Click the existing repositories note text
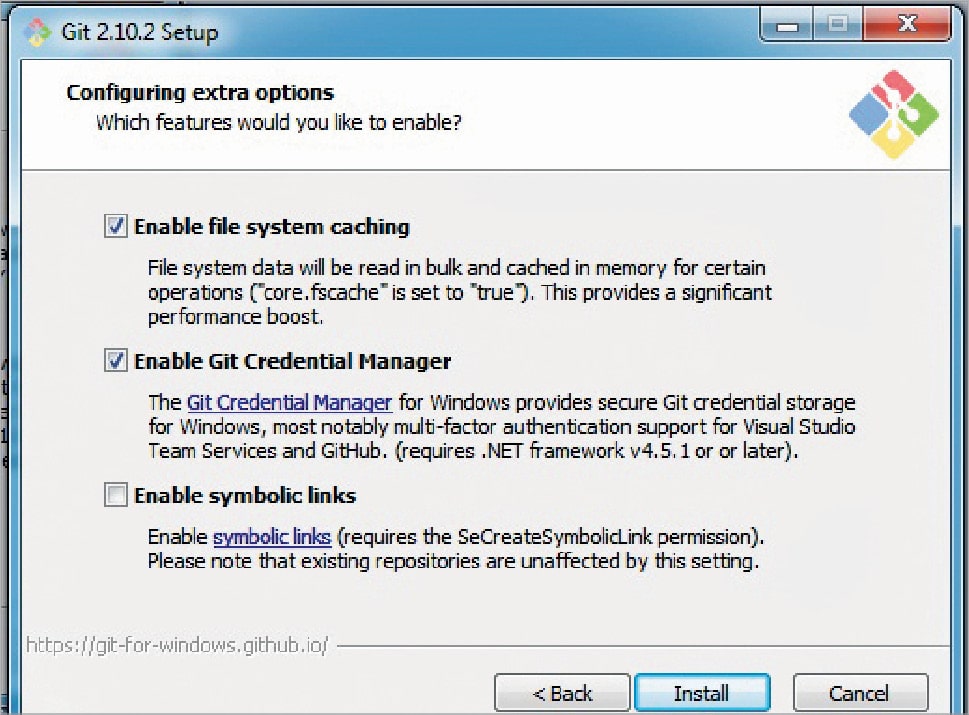Screen dimensions: 969x715 453,561
